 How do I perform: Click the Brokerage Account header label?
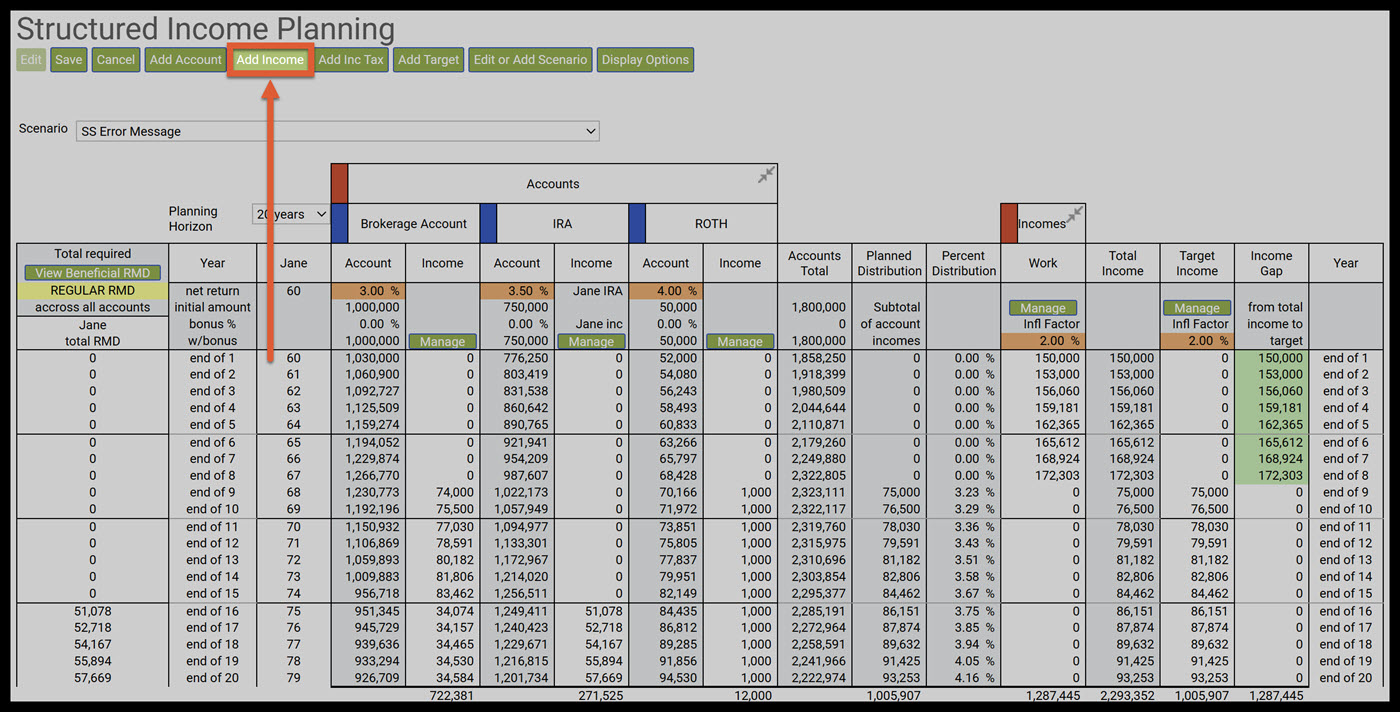pos(413,224)
